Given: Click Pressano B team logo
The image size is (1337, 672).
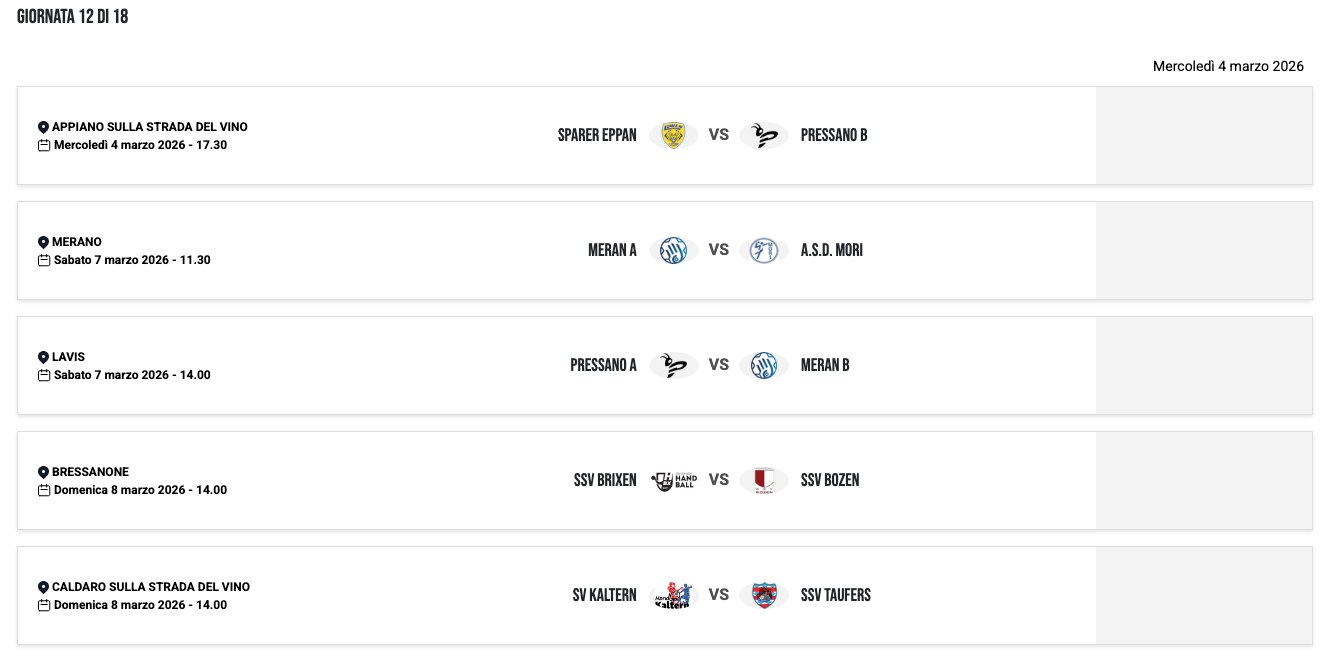Looking at the screenshot, I should click(x=764, y=135).
